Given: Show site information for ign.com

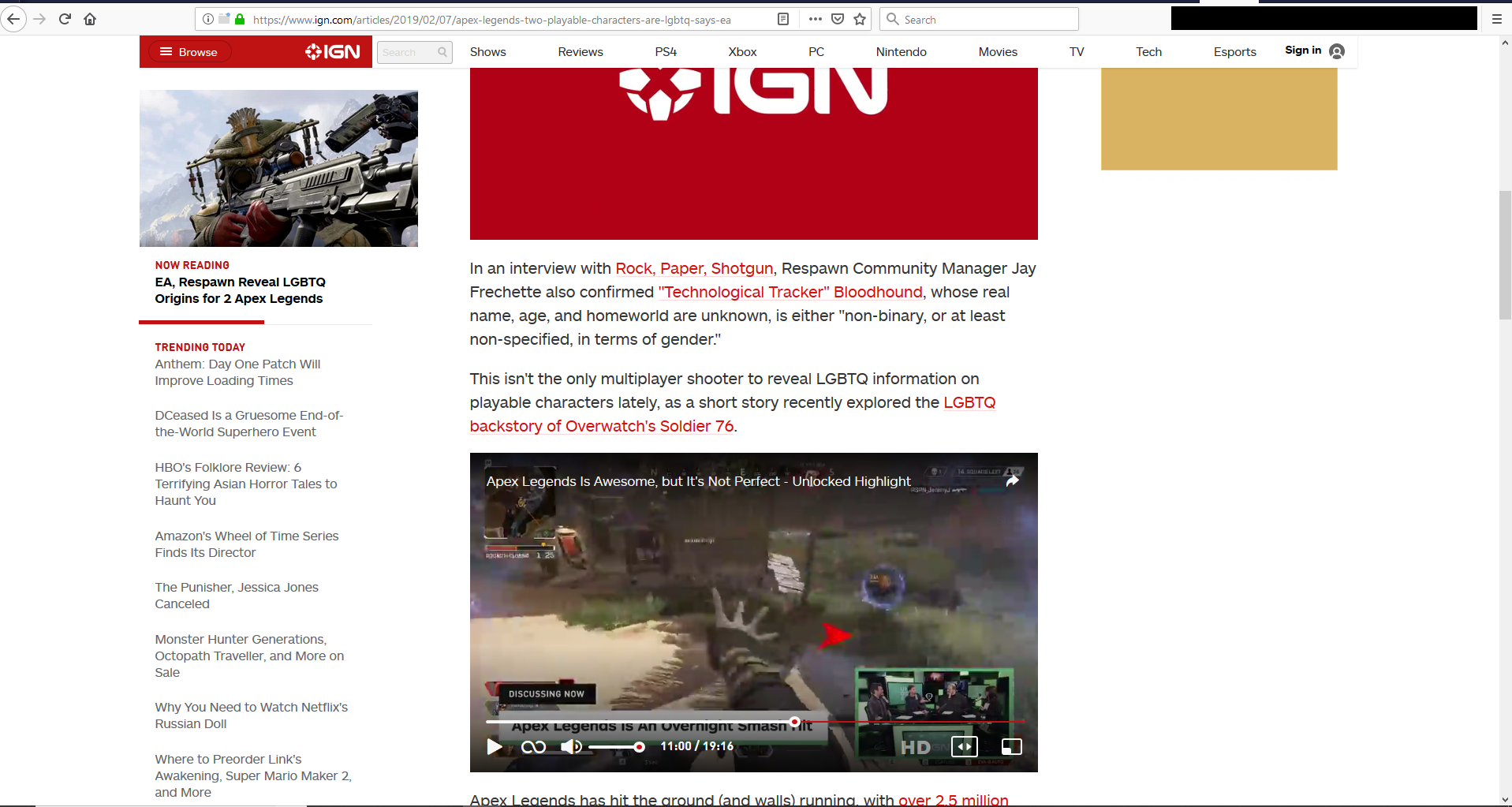Looking at the screenshot, I should [x=208, y=19].
